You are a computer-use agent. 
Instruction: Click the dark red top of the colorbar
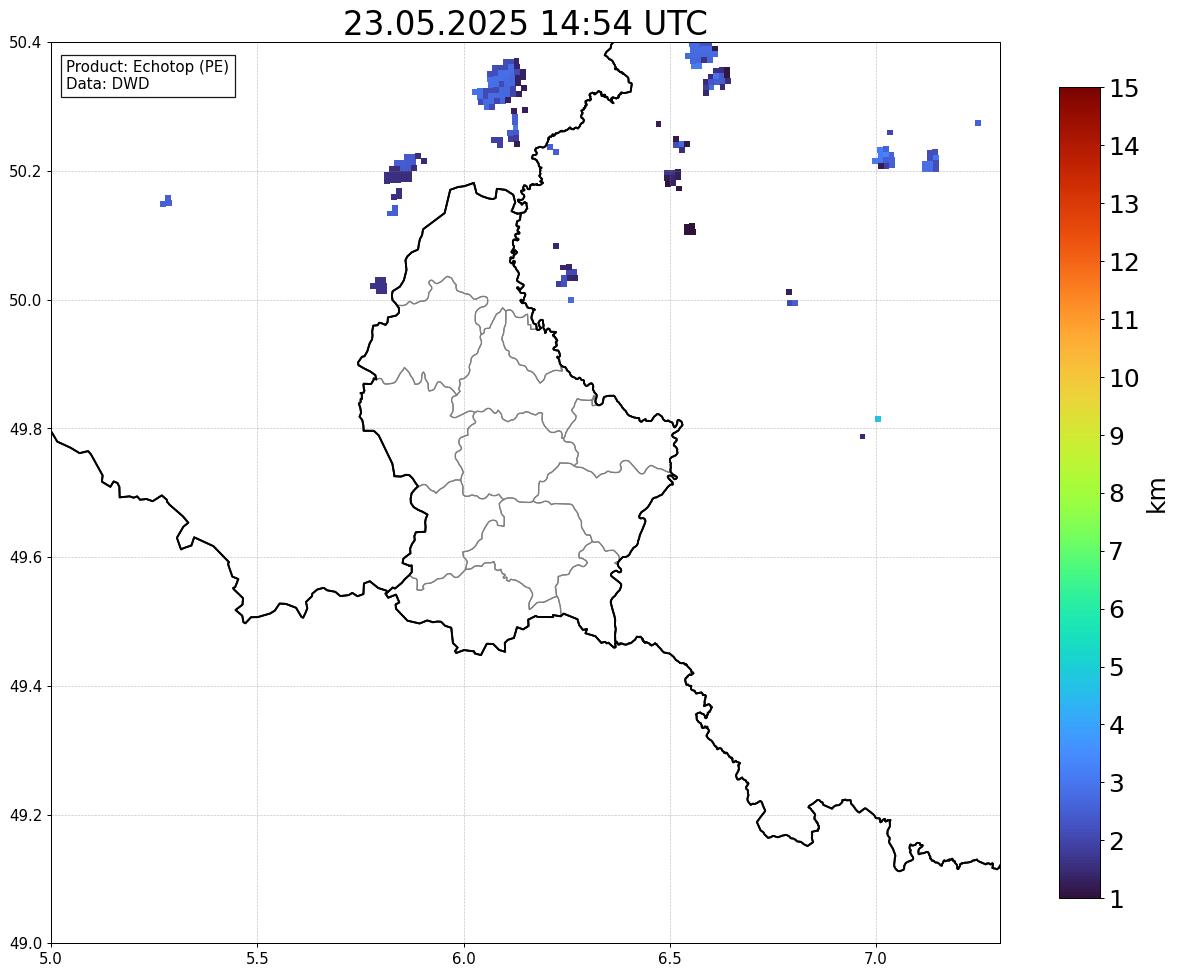tap(1080, 94)
